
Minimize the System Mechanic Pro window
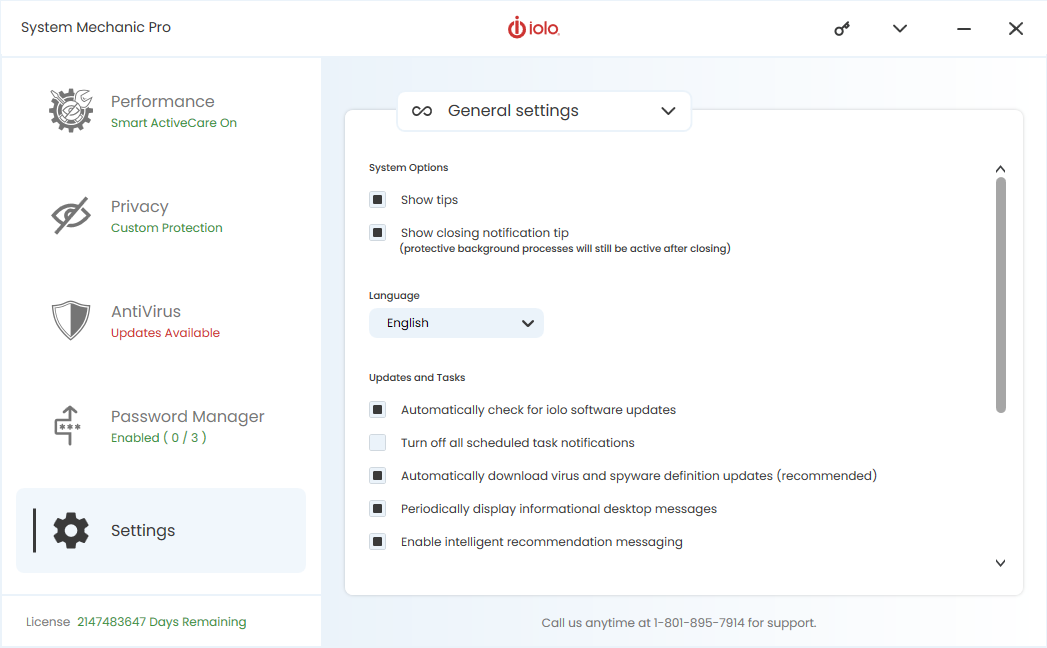click(x=964, y=29)
